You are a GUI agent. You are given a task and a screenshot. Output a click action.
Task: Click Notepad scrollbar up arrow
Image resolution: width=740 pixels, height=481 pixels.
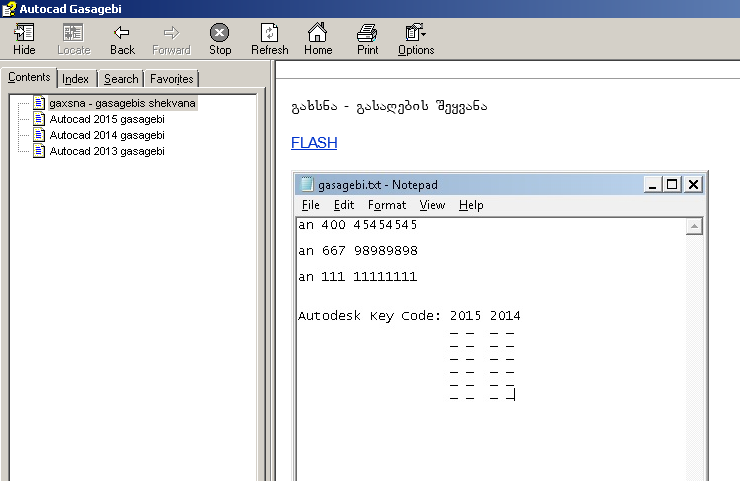(694, 227)
